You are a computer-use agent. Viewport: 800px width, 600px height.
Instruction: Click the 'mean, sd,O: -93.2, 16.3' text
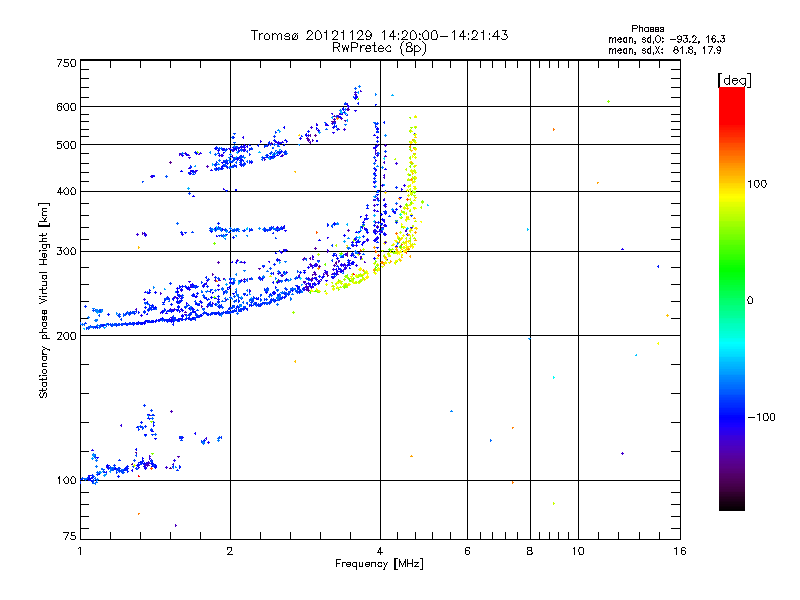click(666, 39)
